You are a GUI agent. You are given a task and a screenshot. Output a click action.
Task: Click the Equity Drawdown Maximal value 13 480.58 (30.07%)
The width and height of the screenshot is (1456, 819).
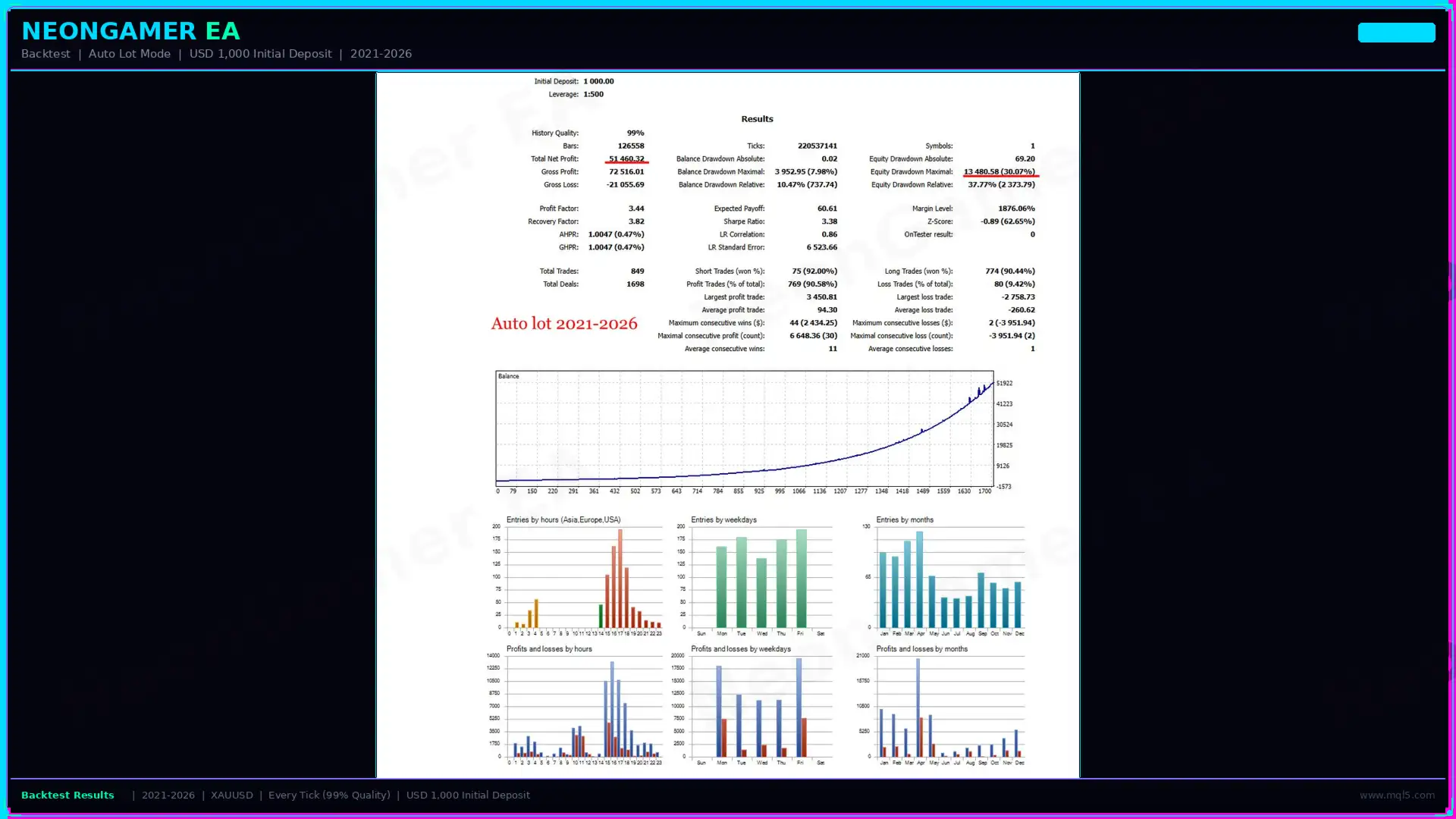(999, 171)
